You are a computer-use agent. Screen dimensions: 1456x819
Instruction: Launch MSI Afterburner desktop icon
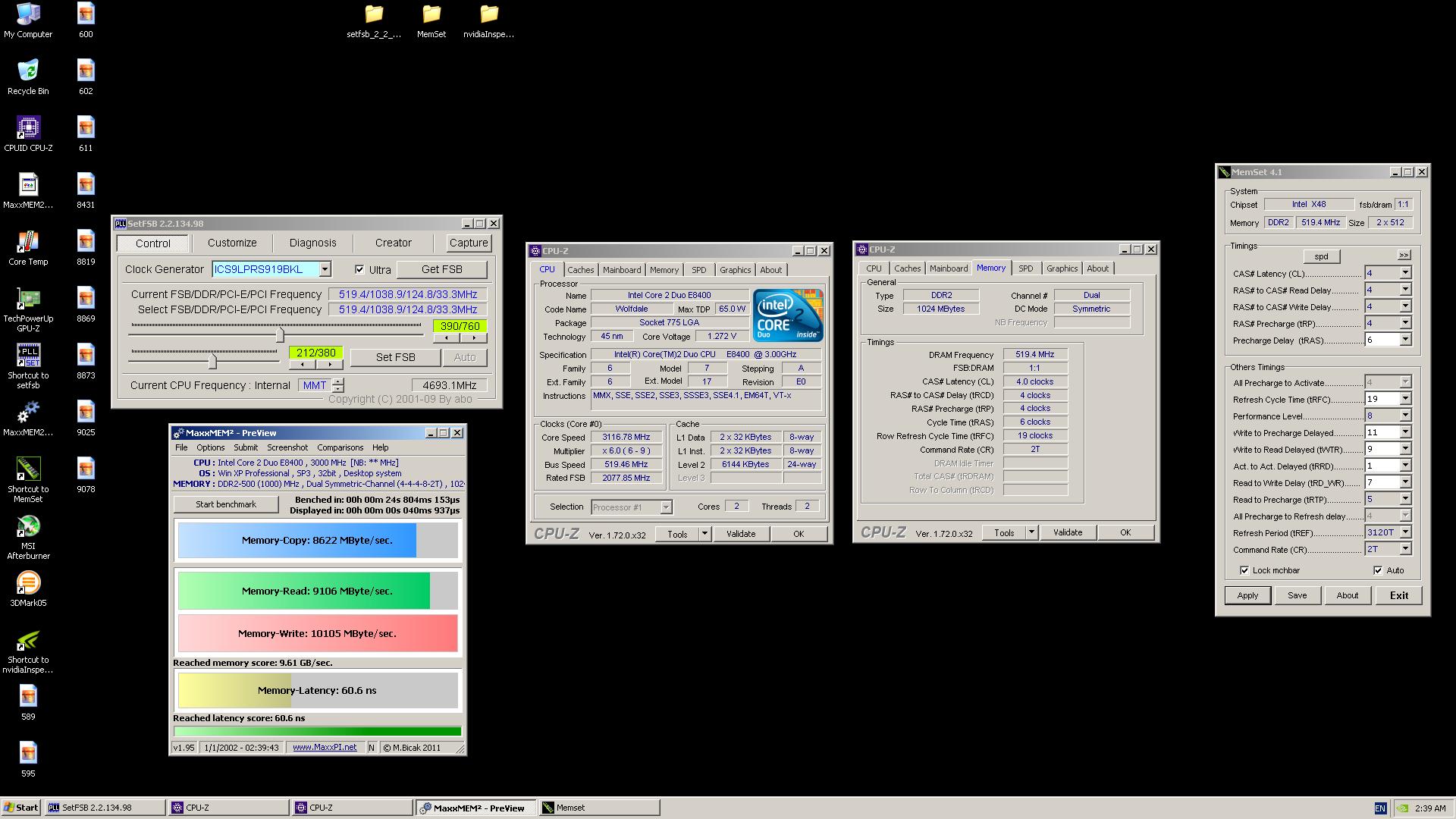click(x=28, y=538)
